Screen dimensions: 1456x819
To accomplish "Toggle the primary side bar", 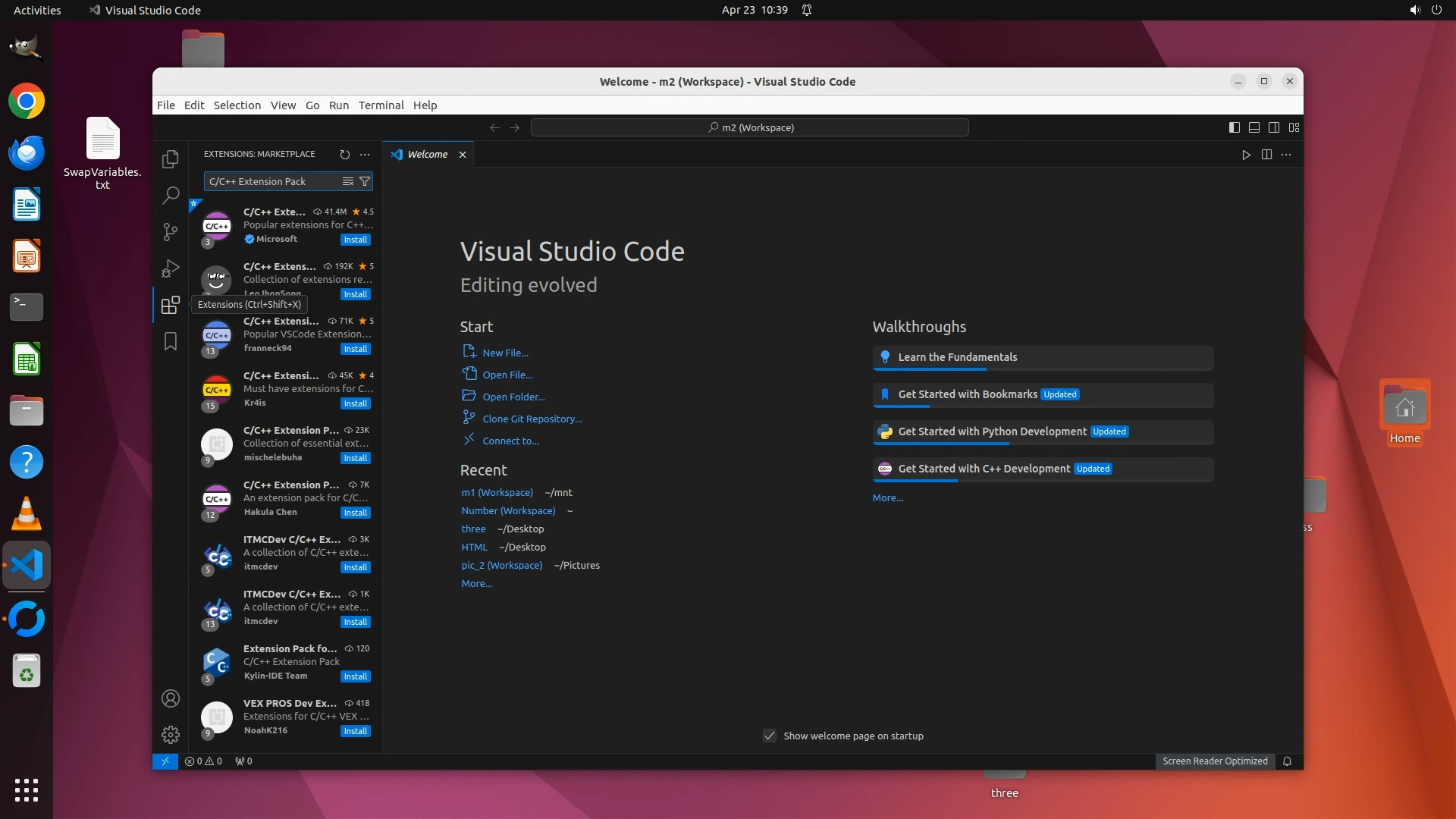I will point(1235,127).
